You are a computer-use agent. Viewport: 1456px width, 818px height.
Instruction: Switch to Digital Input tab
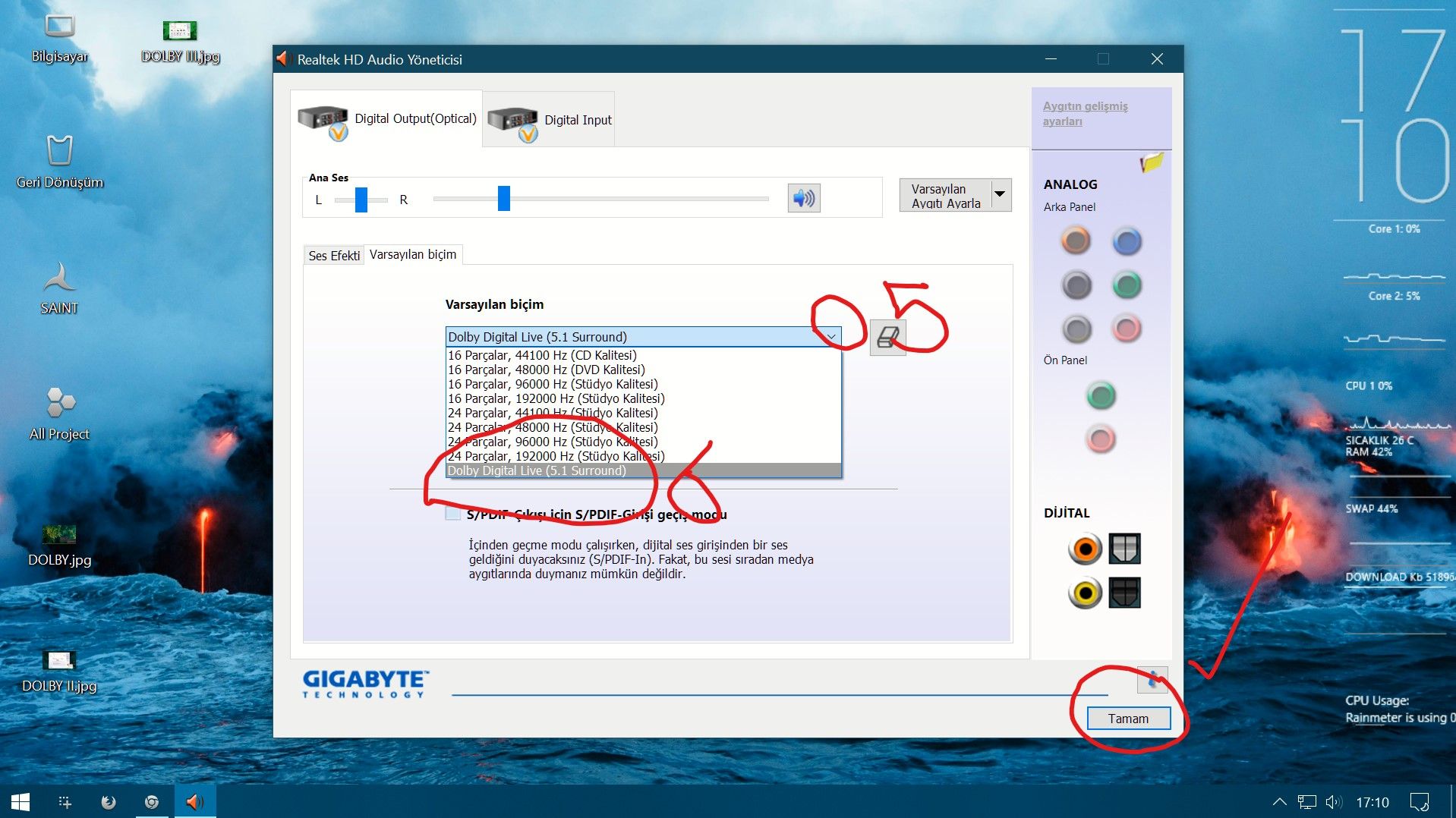pyautogui.click(x=549, y=120)
